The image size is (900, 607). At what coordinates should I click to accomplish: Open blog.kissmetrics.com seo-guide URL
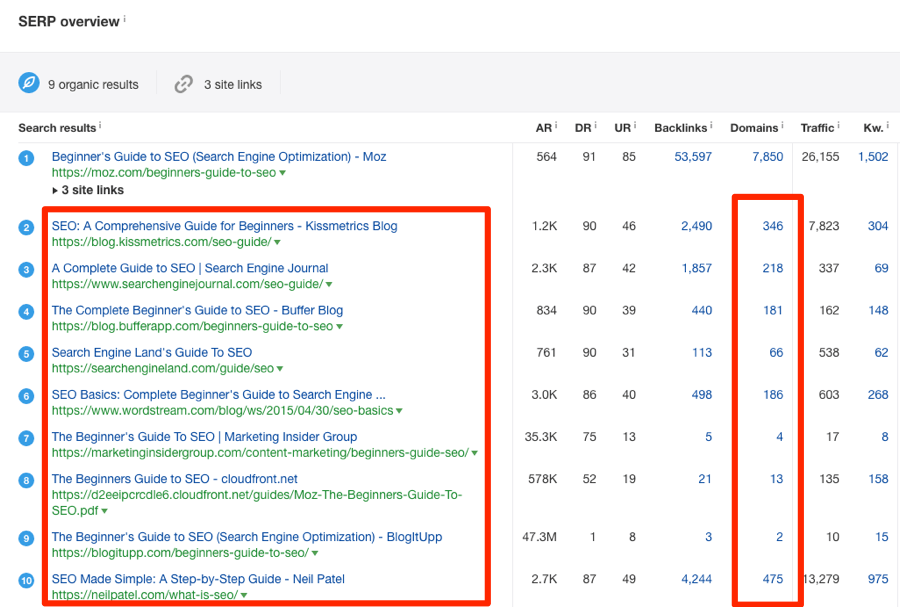[x=161, y=242]
